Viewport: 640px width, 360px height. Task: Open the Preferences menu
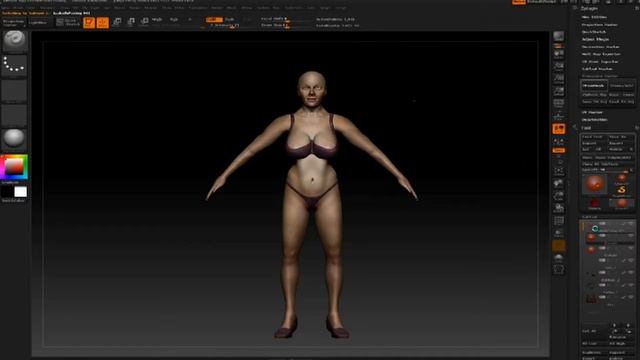coord(198,8)
